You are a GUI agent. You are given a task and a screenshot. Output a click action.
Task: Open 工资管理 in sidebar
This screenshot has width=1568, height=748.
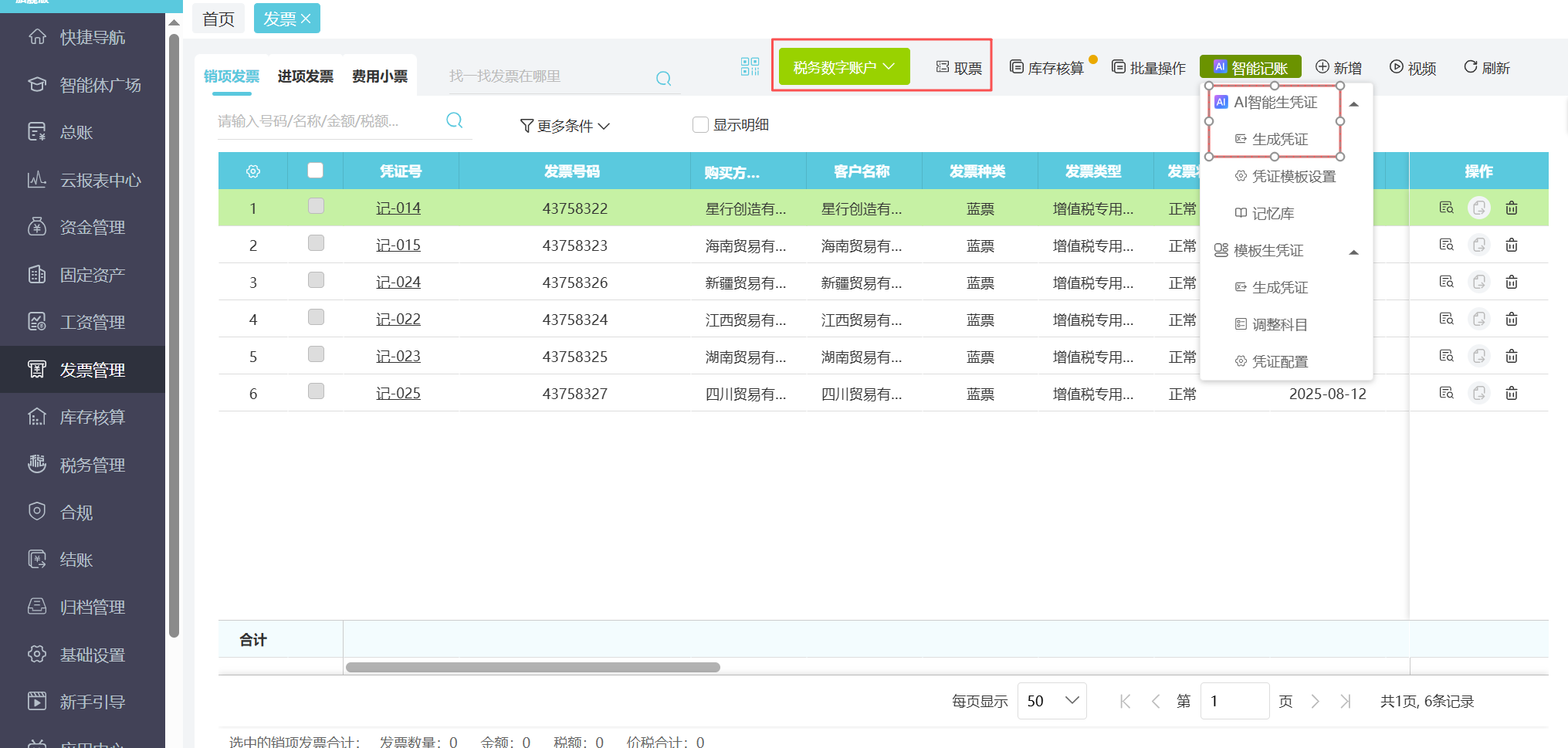[x=83, y=322]
